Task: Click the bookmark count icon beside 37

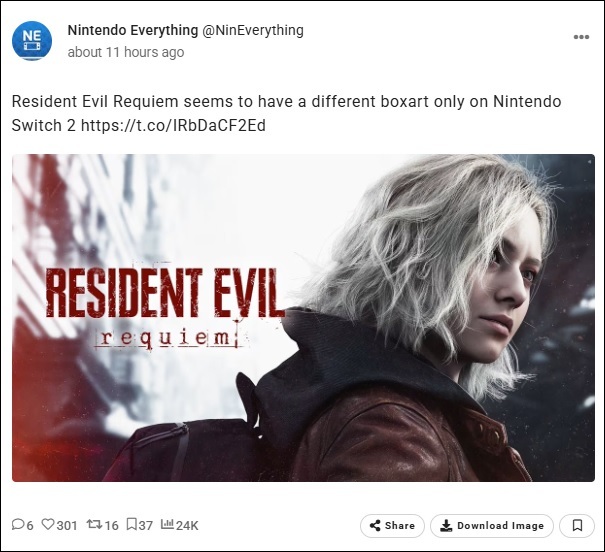Action: [x=132, y=524]
